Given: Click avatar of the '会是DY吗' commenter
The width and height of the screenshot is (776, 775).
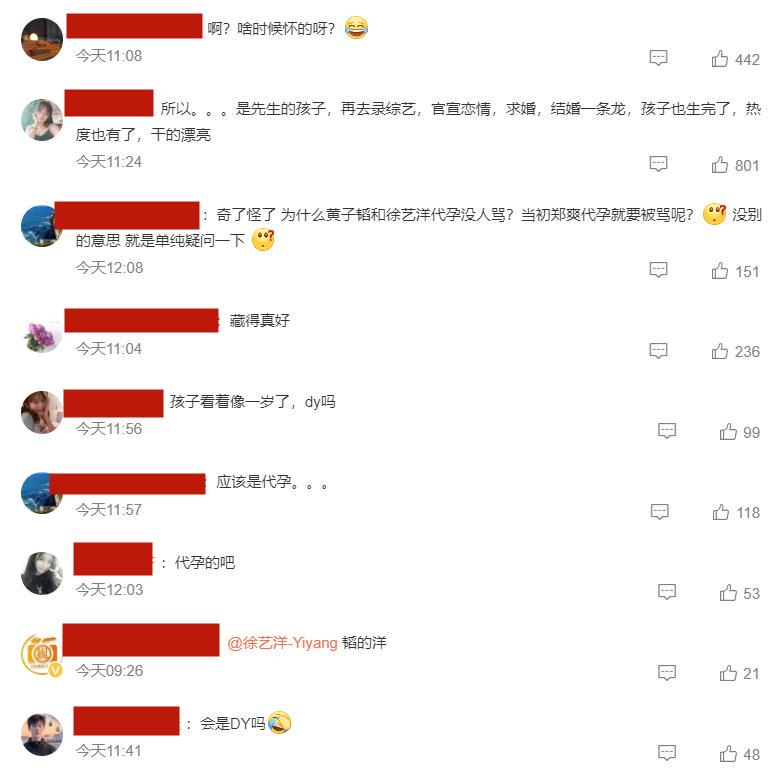Looking at the screenshot, I should [42, 734].
